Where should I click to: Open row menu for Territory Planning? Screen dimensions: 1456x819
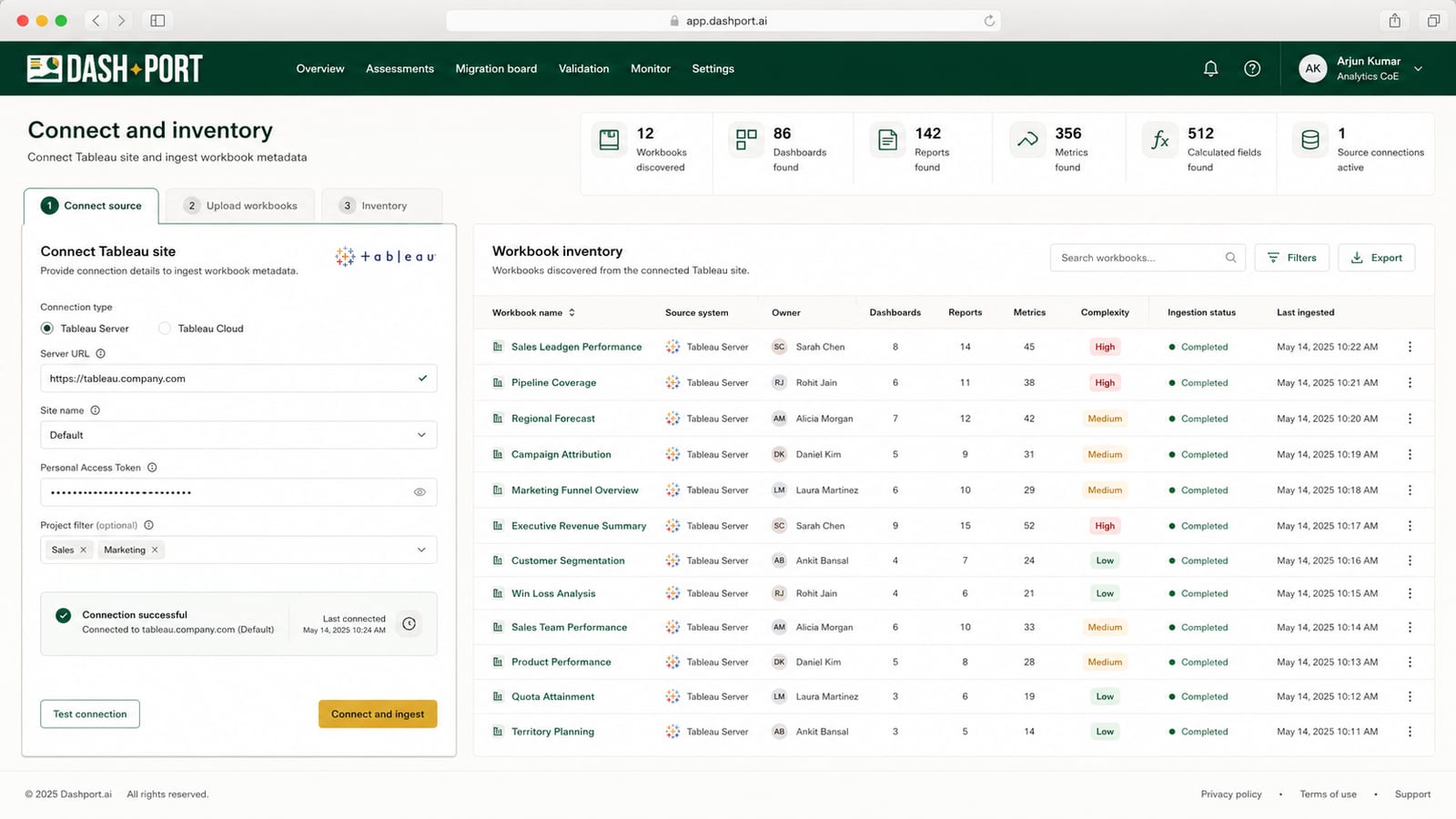coord(1410,732)
